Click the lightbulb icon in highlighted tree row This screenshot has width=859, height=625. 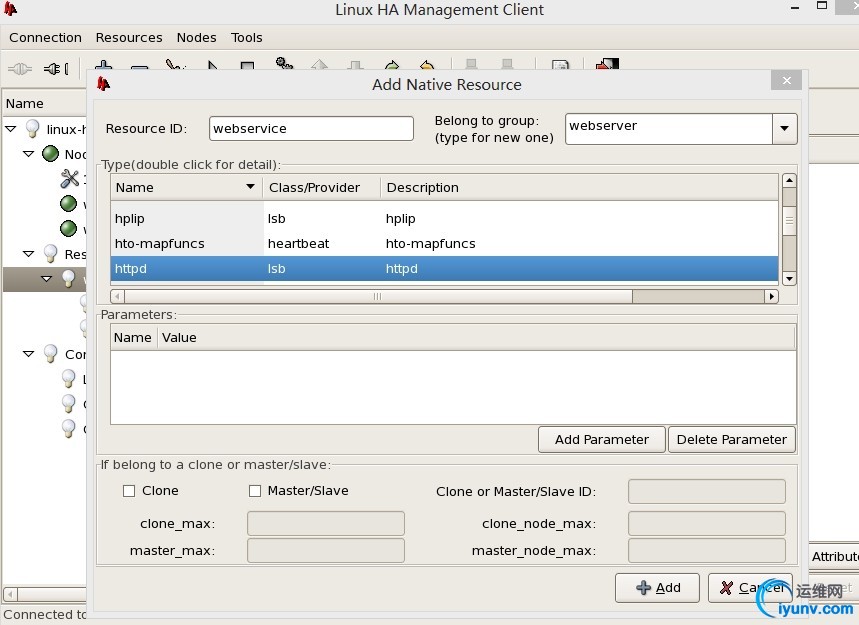click(68, 279)
